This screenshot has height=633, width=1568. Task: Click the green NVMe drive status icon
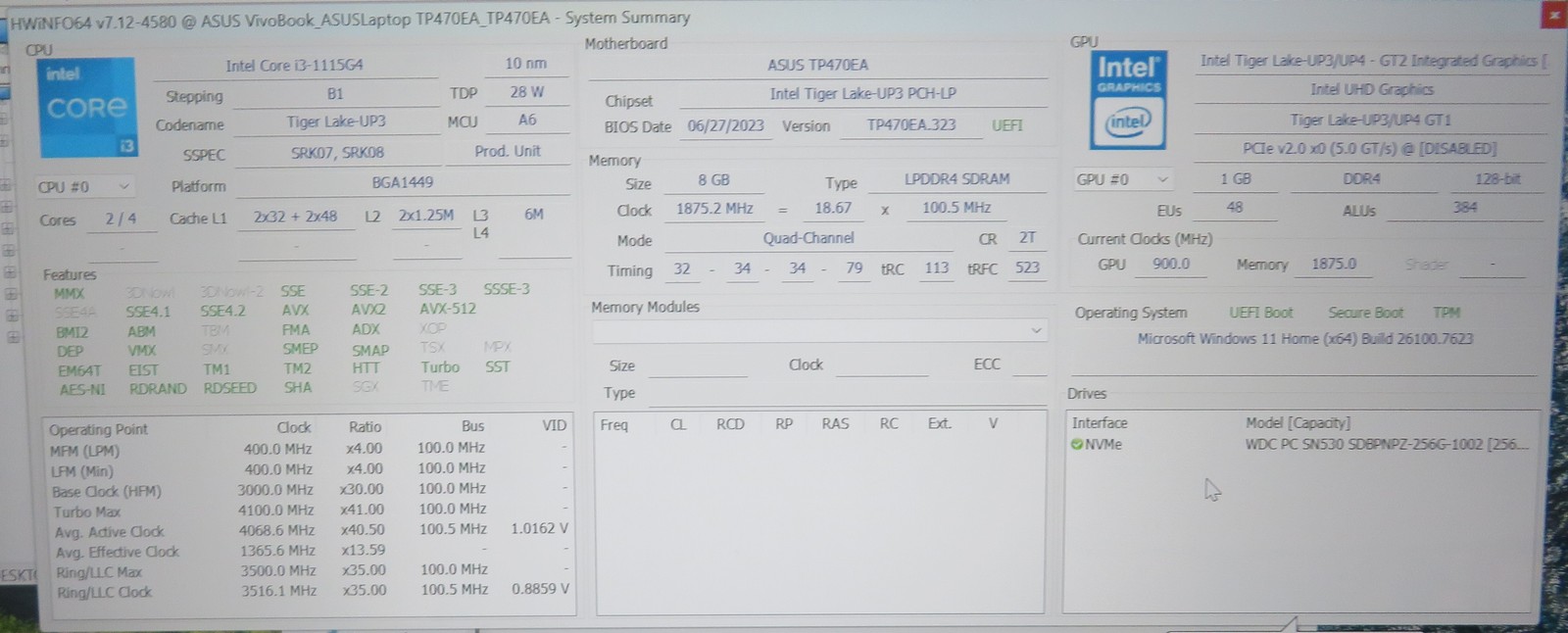tap(1077, 444)
